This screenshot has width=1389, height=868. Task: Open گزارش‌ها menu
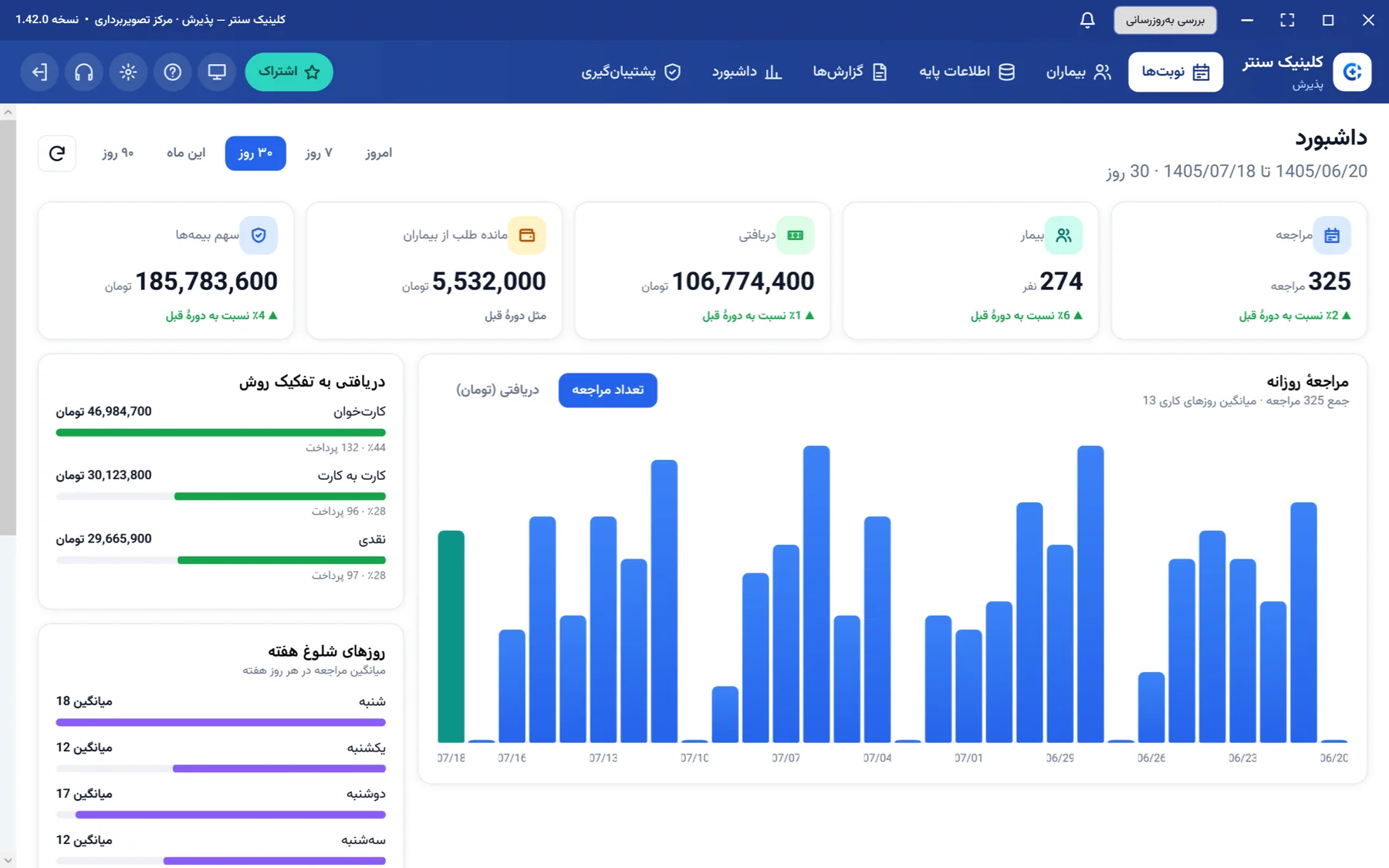[x=850, y=72]
